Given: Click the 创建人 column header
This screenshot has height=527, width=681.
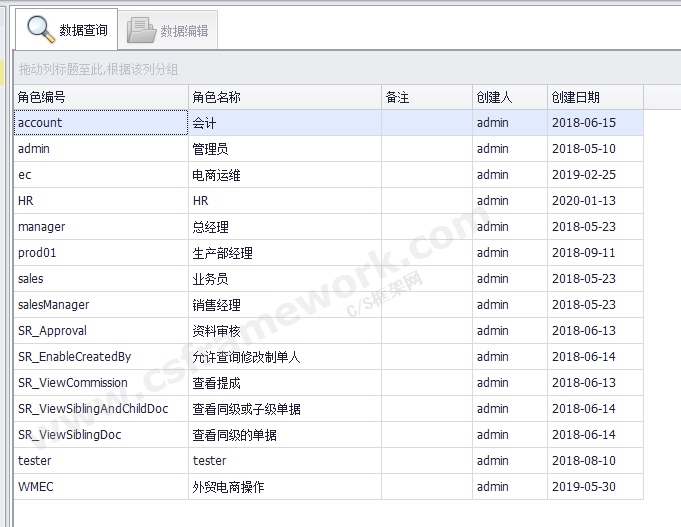Looking at the screenshot, I should (x=510, y=97).
